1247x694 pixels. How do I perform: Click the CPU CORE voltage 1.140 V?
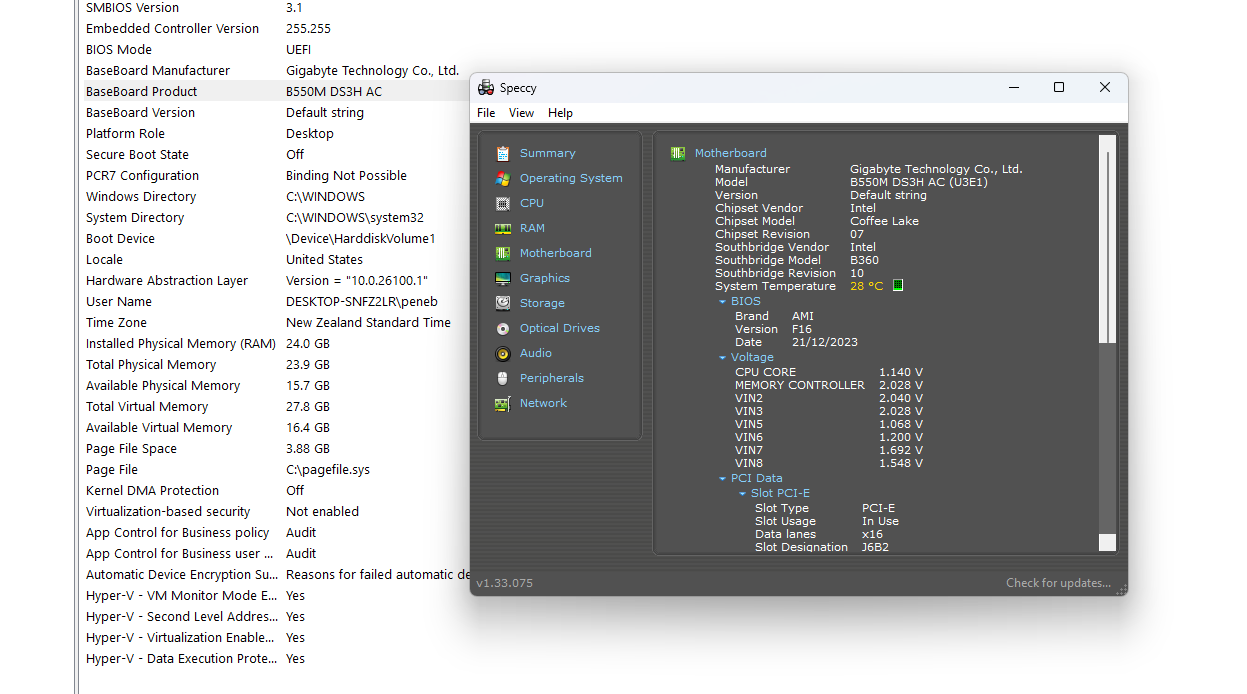[x=900, y=372]
